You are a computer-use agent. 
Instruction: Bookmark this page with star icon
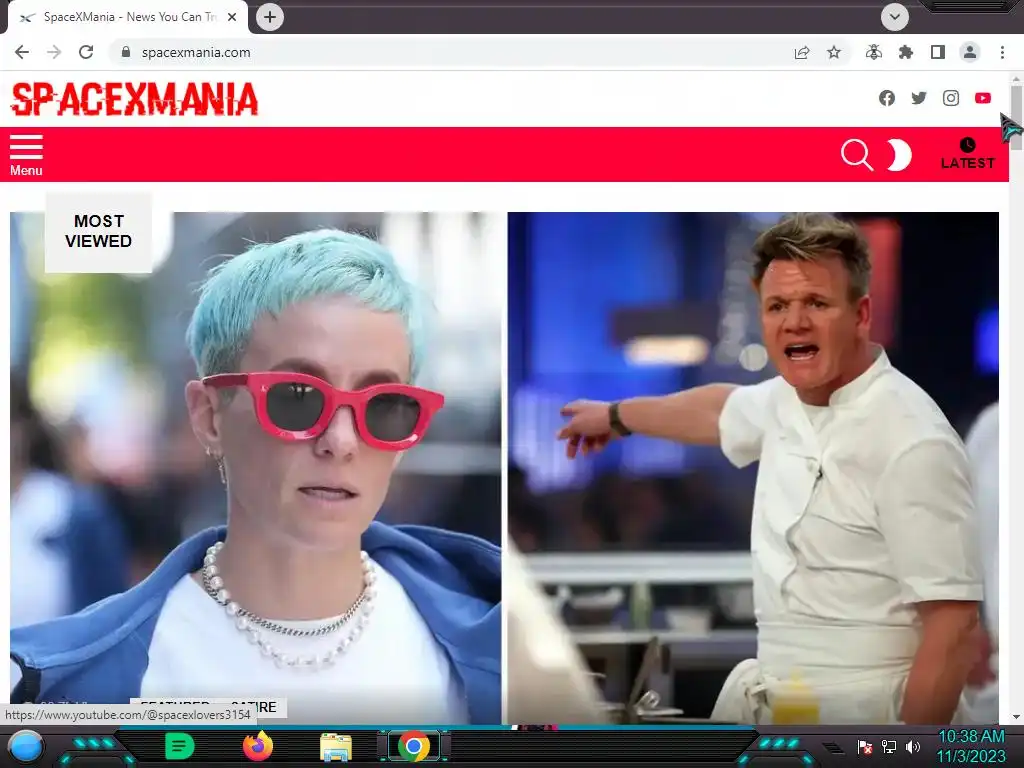834,52
